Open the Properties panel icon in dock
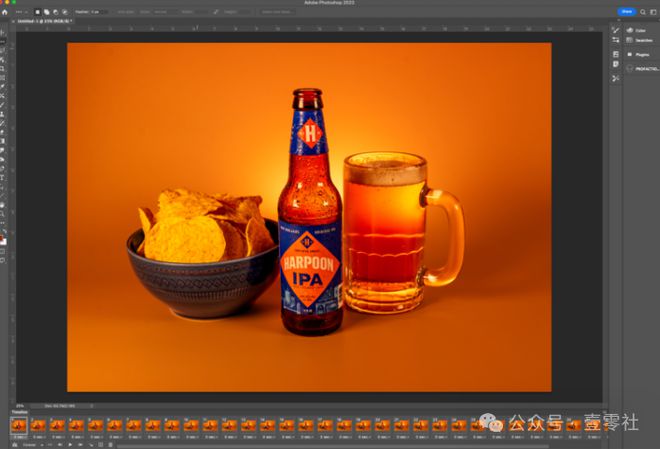This screenshot has height=449, width=660. [615, 54]
